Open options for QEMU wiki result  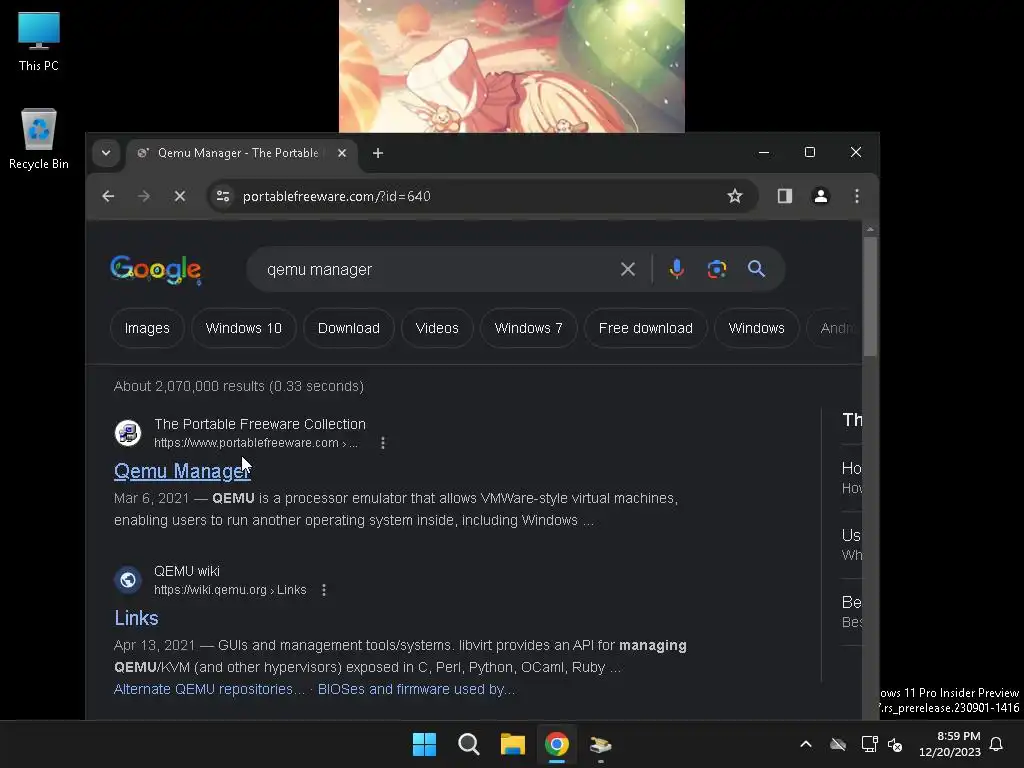(x=324, y=590)
